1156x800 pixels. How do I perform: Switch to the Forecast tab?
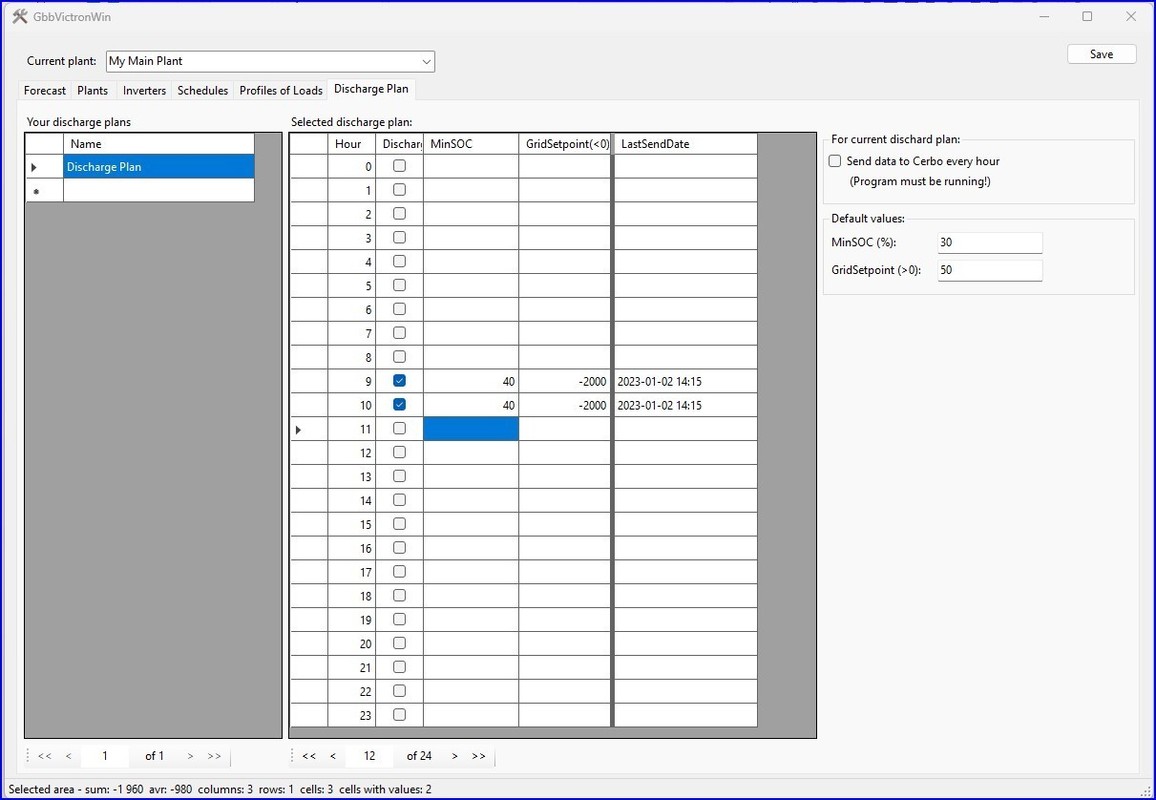(45, 90)
